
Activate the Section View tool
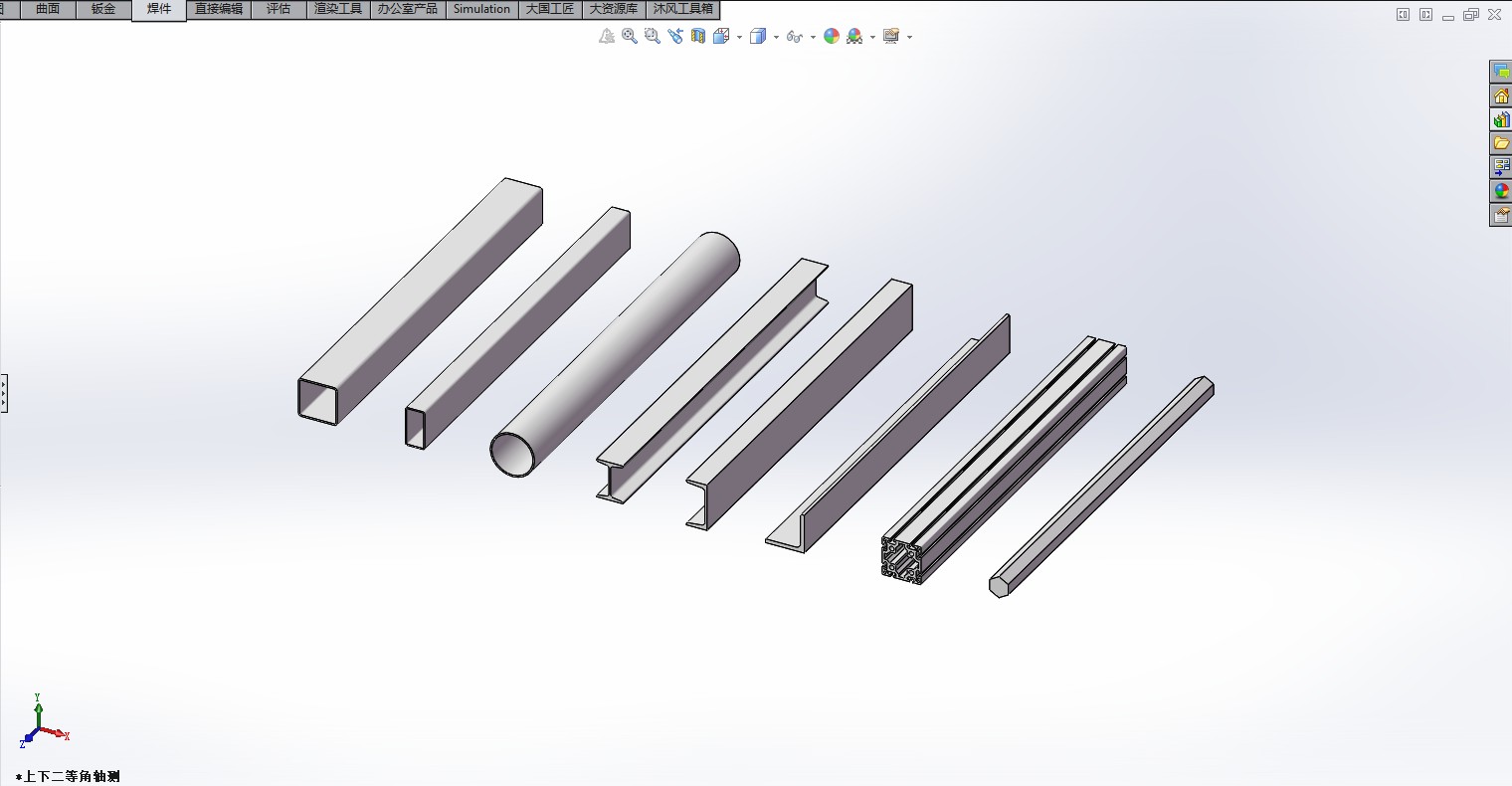tap(698, 37)
